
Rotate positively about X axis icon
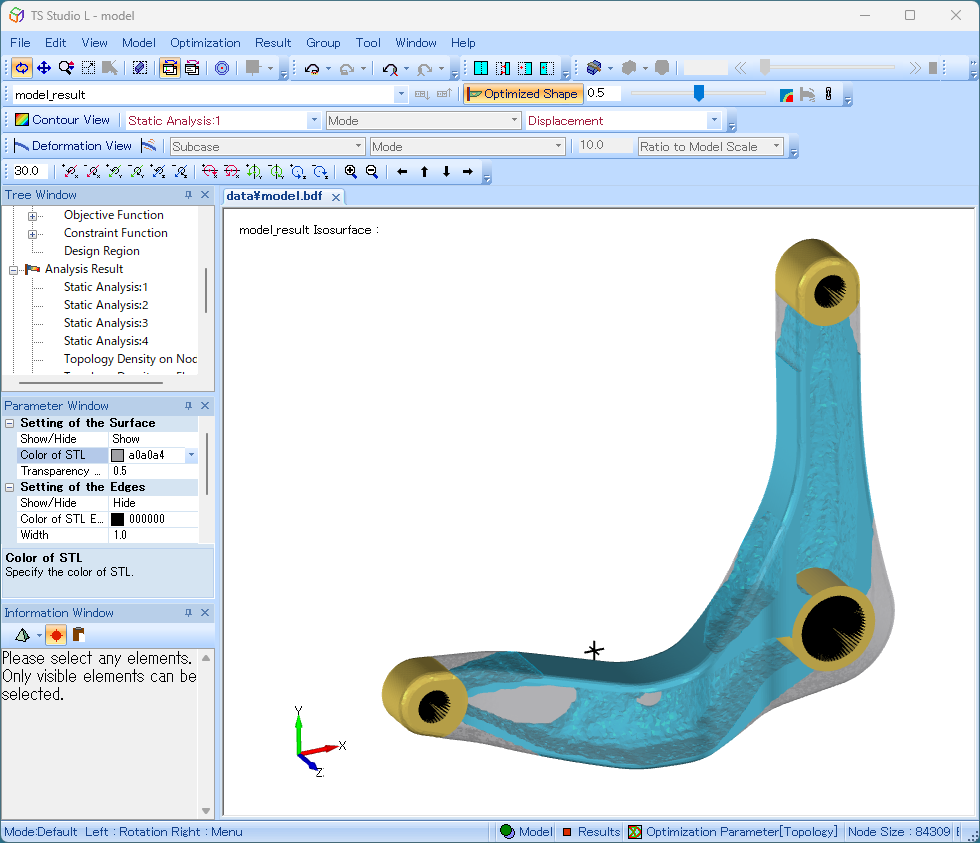70,171
